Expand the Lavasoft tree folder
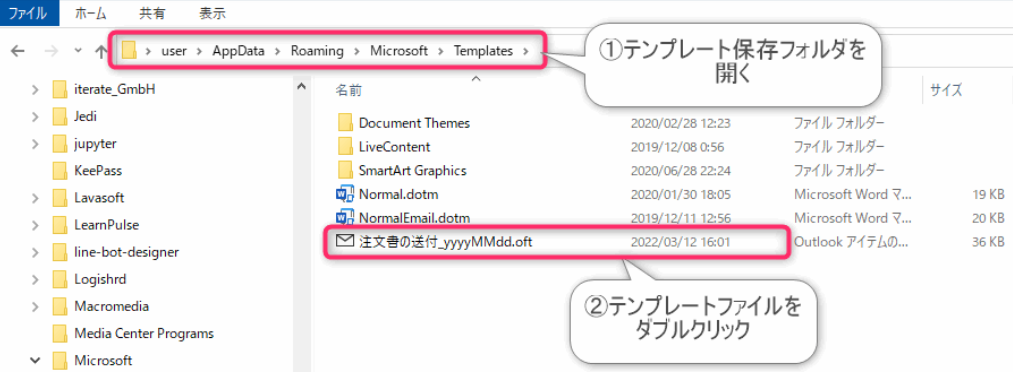This screenshot has width=1013, height=372. pyautogui.click(x=36, y=198)
